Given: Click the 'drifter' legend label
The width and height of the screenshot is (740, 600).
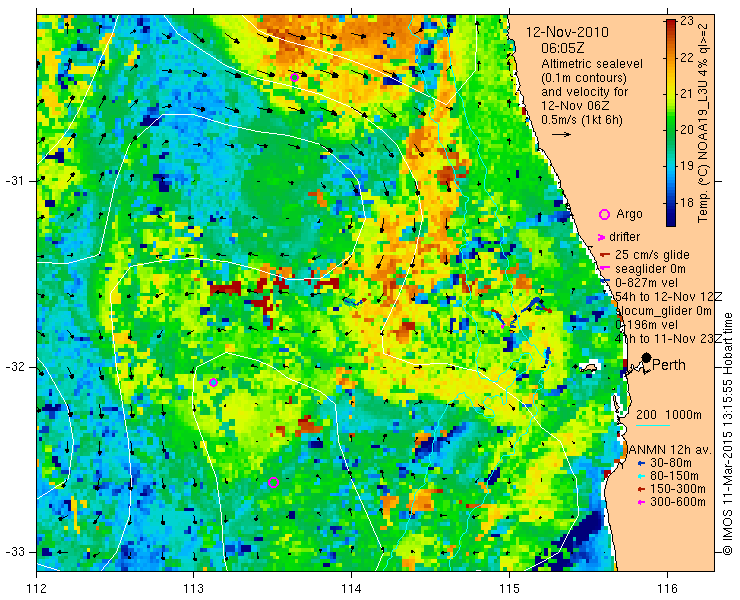Looking at the screenshot, I should [x=624, y=237].
